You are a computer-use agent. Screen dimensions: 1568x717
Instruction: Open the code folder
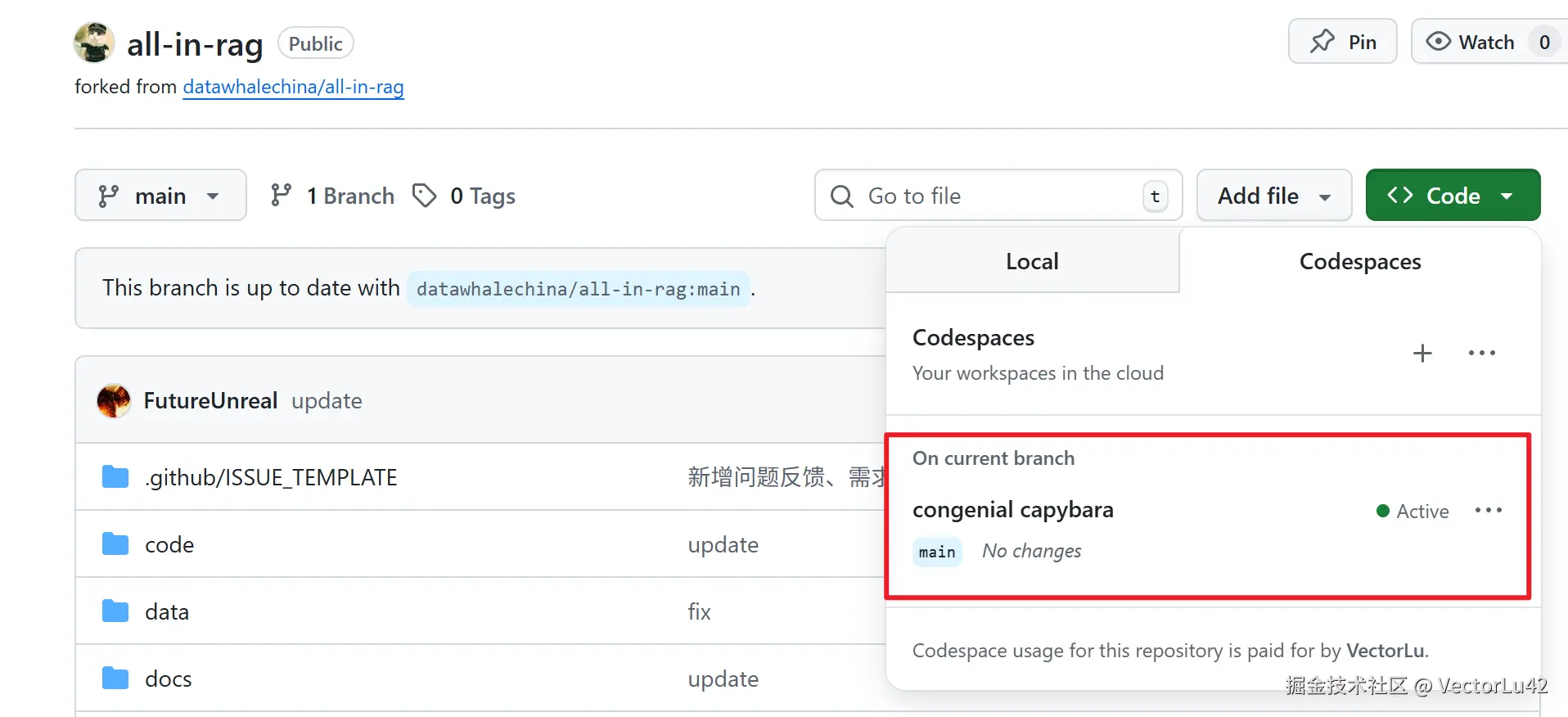(x=169, y=544)
